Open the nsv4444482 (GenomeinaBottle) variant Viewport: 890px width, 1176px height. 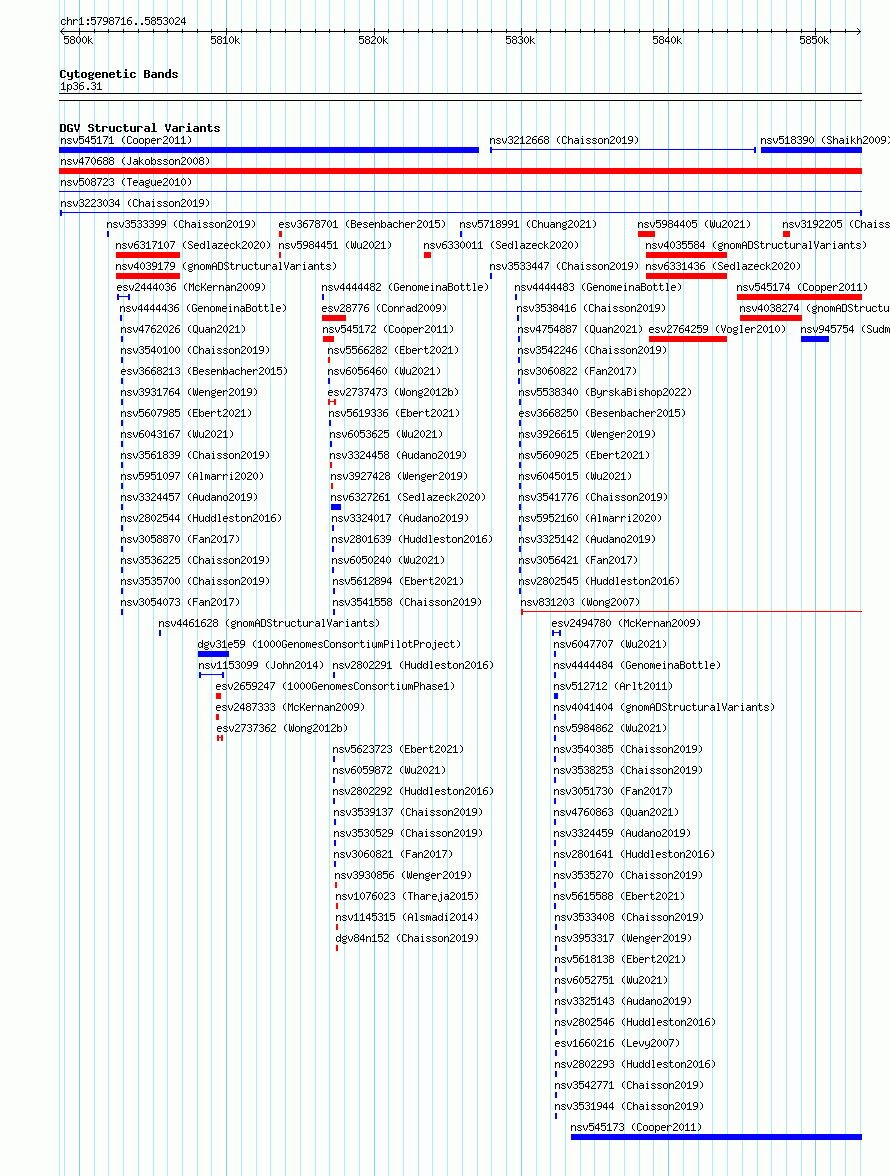(x=405, y=287)
